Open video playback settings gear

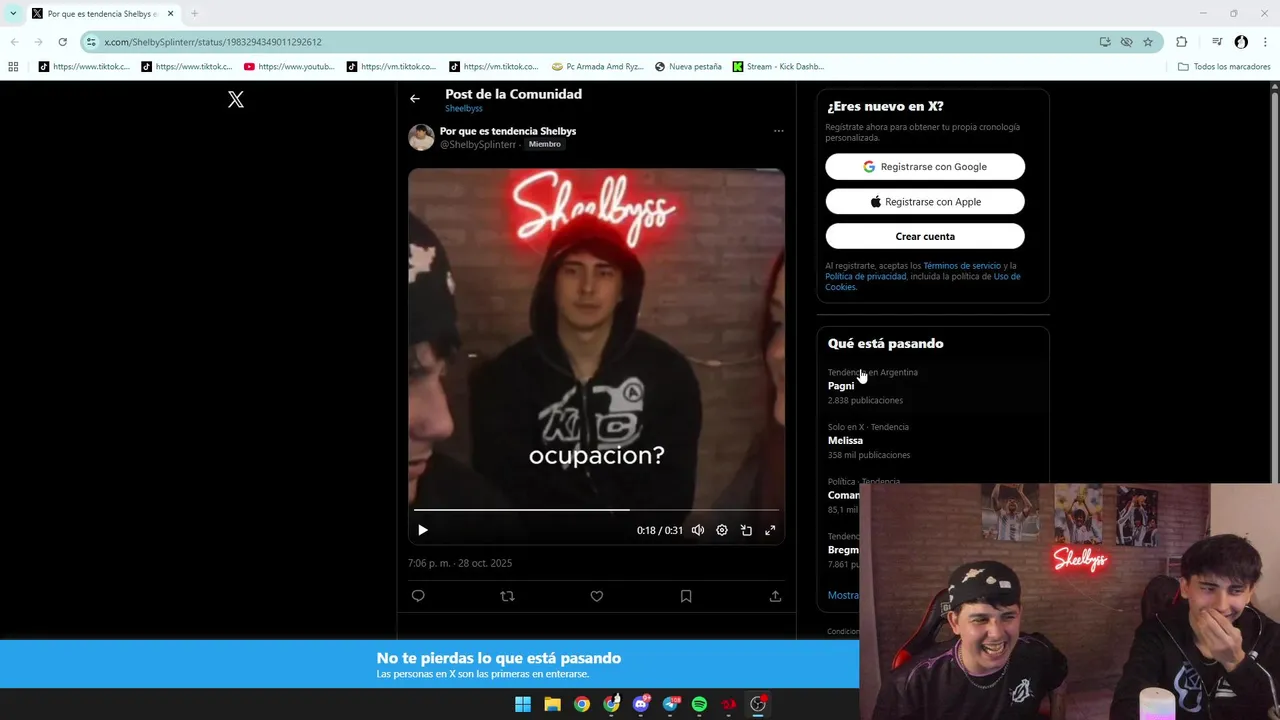point(722,530)
